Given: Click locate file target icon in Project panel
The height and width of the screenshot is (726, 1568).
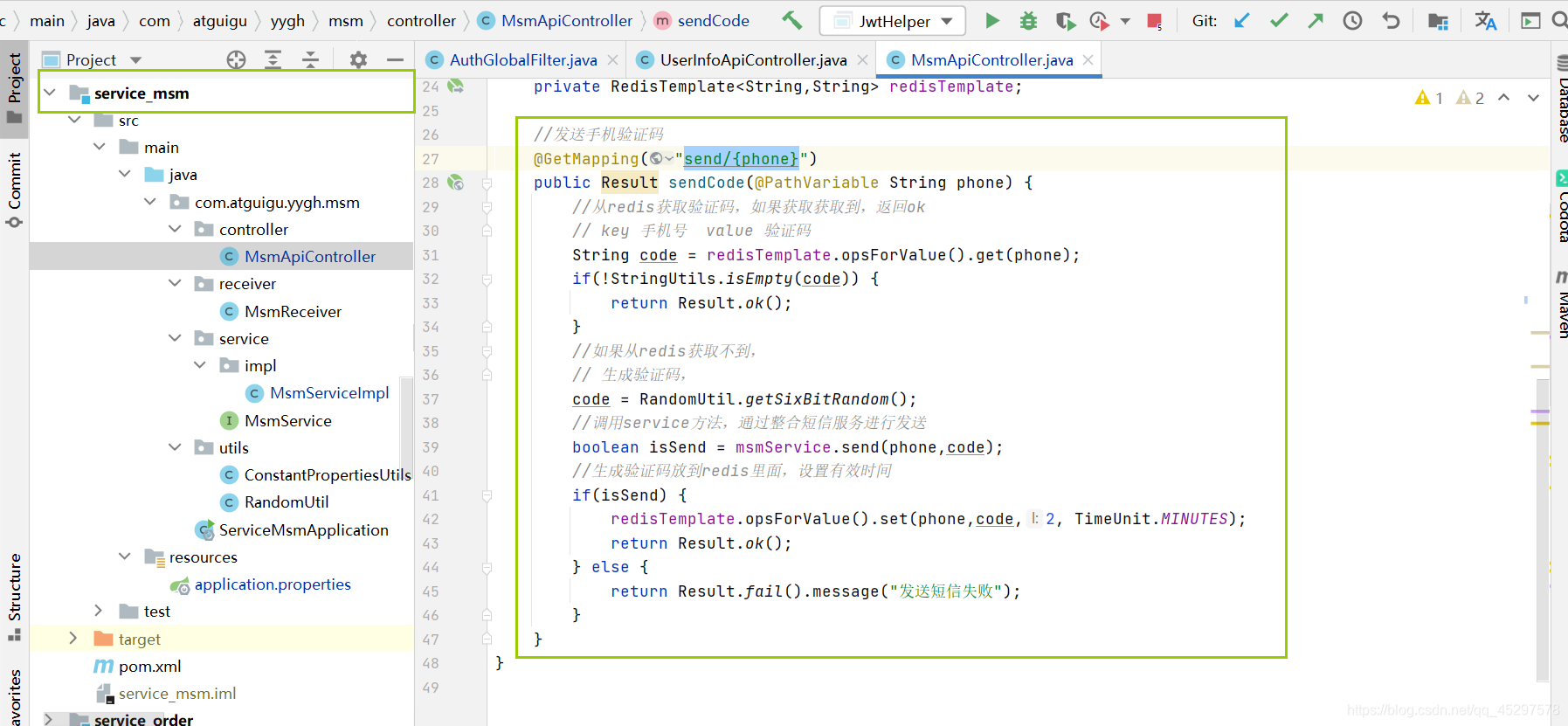Looking at the screenshot, I should 236,59.
